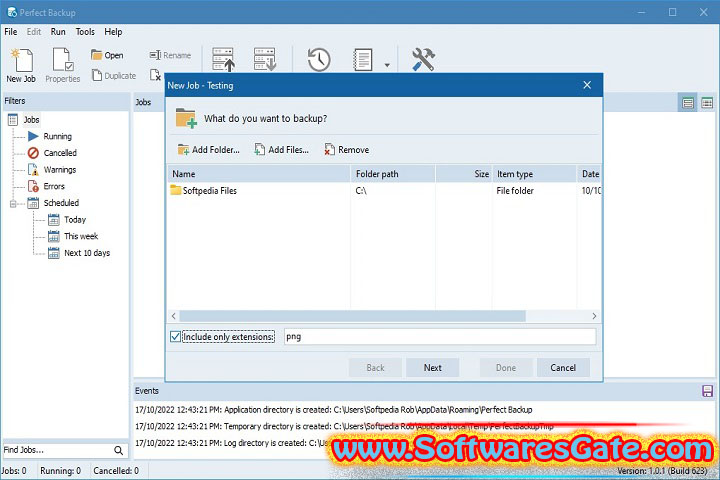
Task: Select the This week filter
Action: (x=81, y=236)
